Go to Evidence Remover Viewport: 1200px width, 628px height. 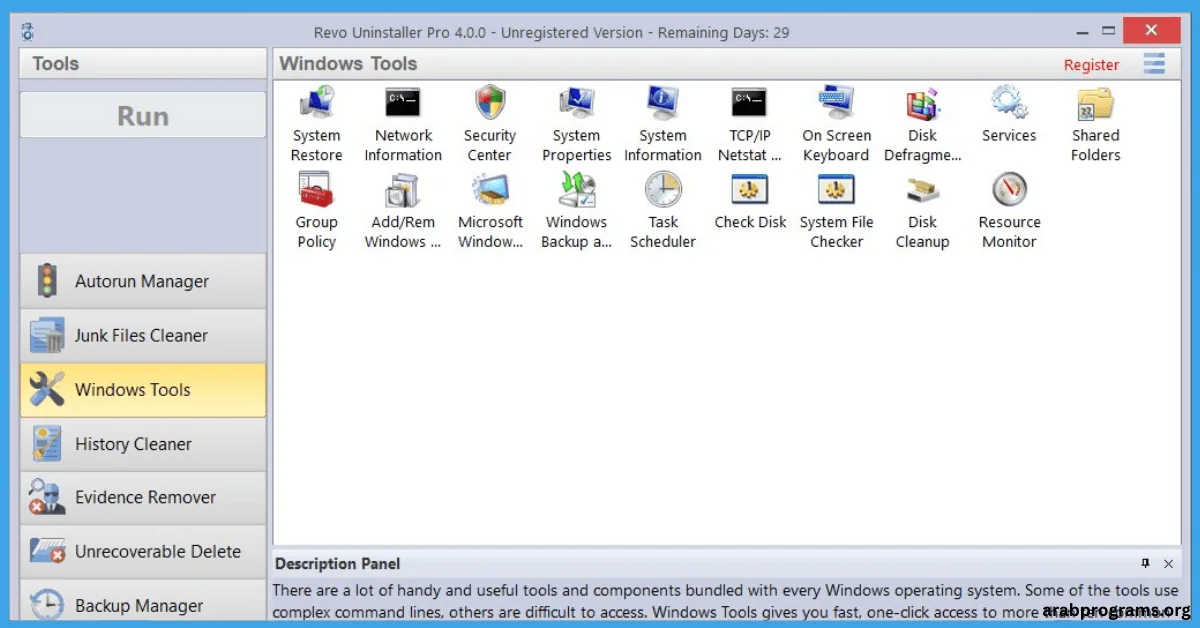[143, 497]
